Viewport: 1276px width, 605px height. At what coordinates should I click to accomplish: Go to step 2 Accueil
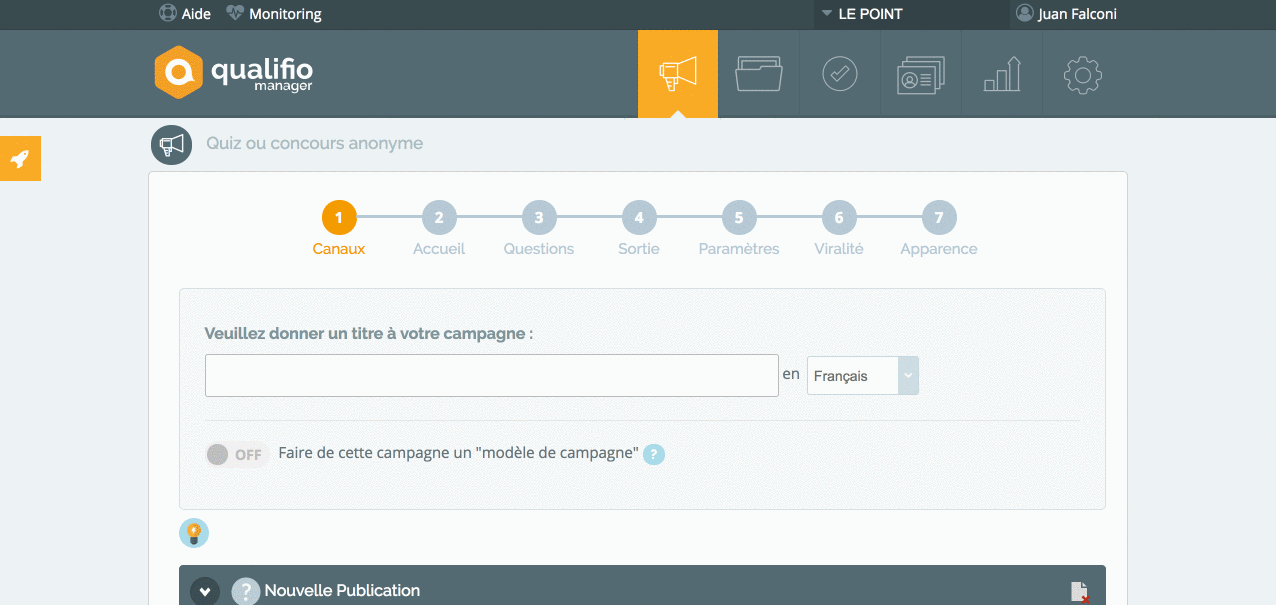pyautogui.click(x=439, y=229)
